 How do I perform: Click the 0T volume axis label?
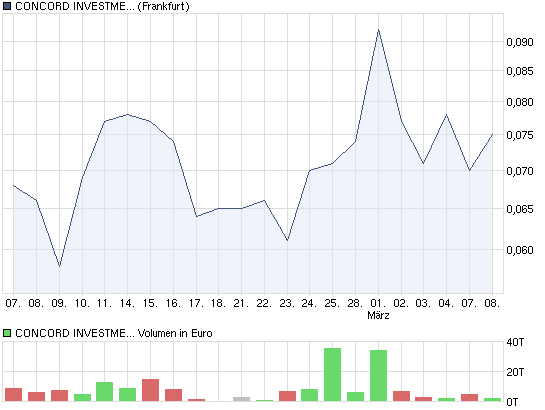512,402
